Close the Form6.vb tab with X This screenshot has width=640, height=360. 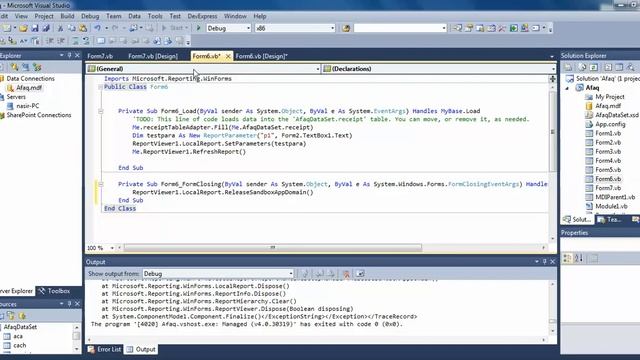228,56
